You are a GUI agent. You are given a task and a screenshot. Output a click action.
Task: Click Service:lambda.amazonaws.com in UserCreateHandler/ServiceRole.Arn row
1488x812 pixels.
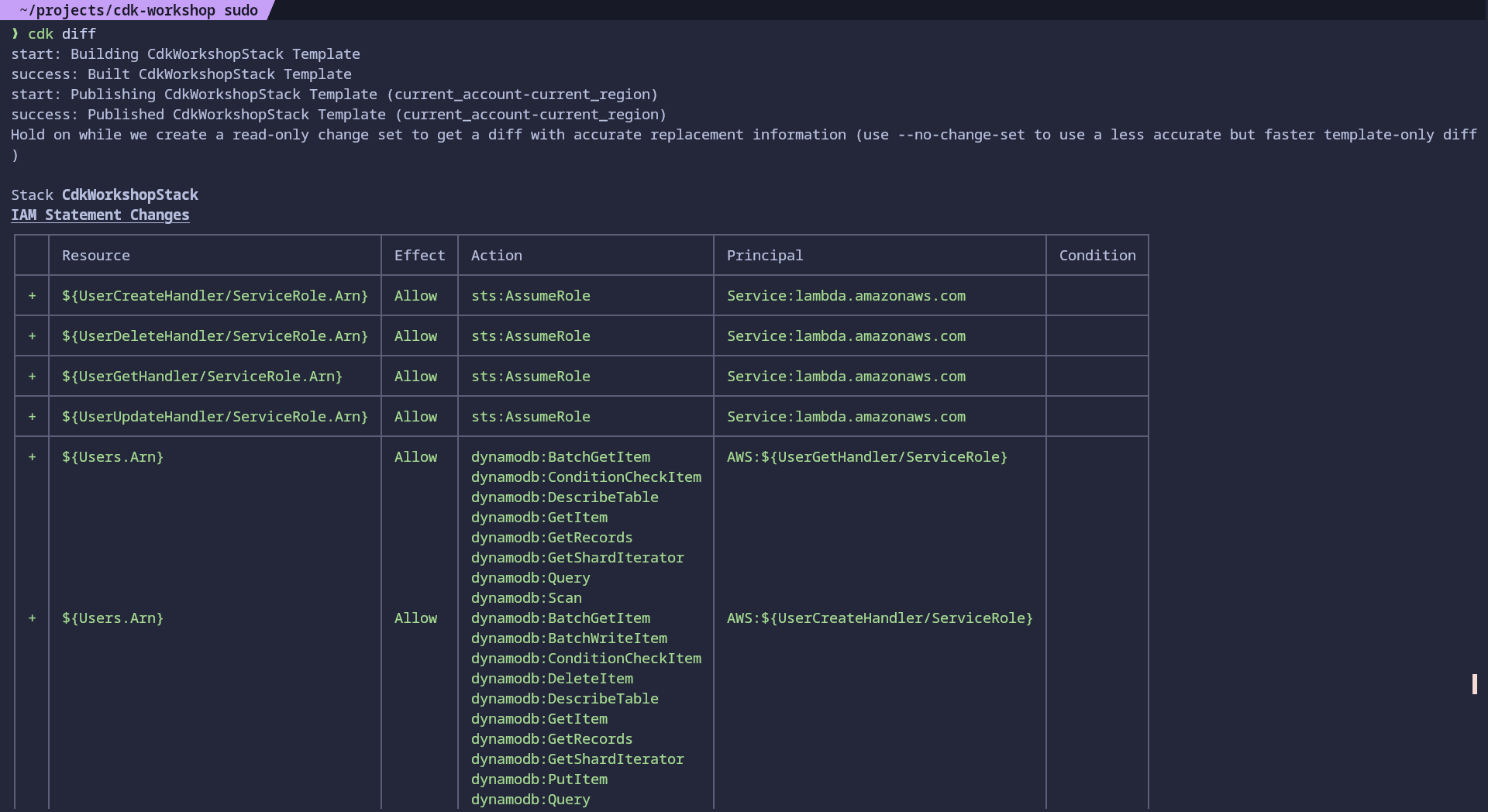click(x=846, y=296)
